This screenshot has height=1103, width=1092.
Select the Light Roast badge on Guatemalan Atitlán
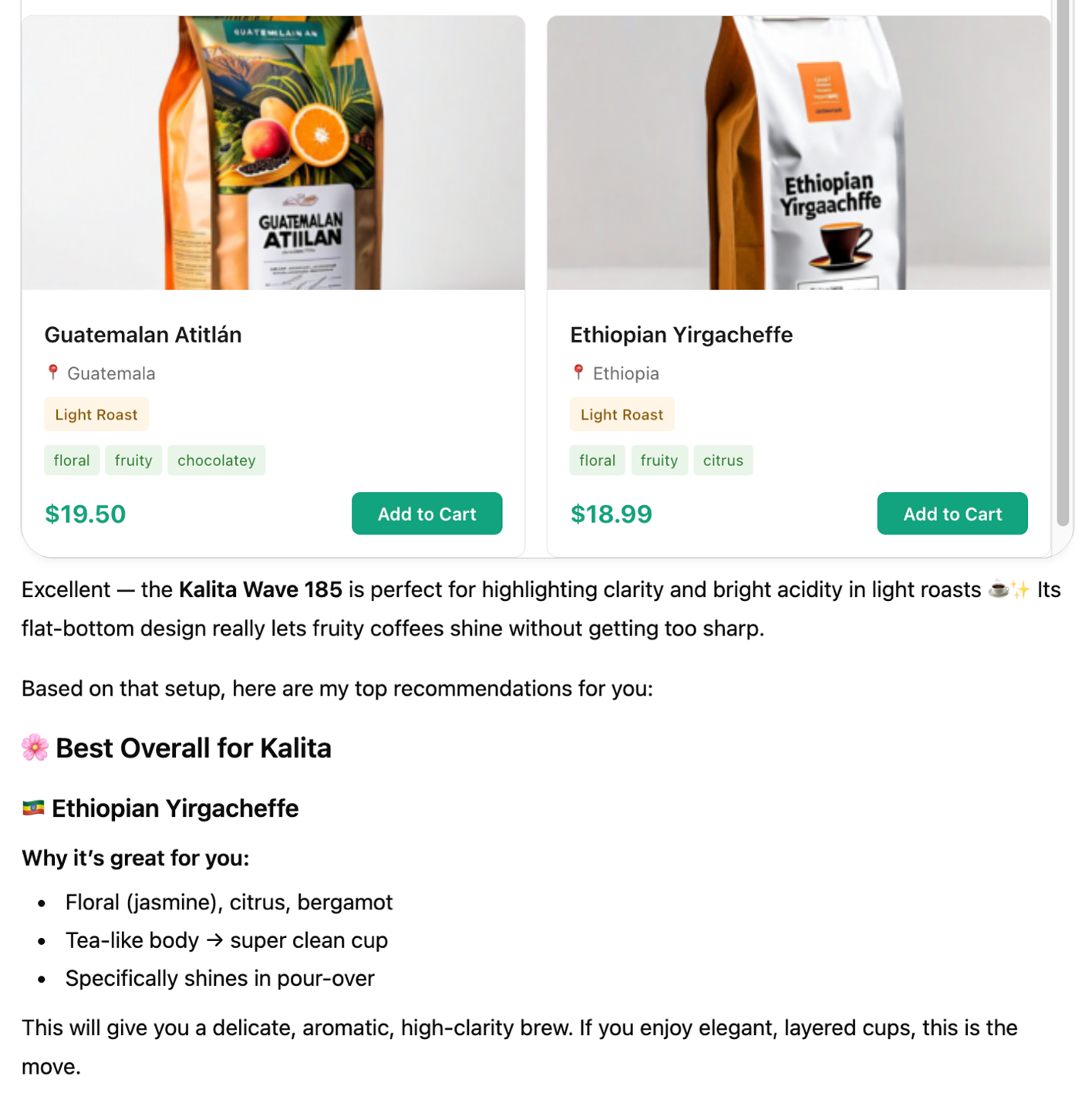96,414
